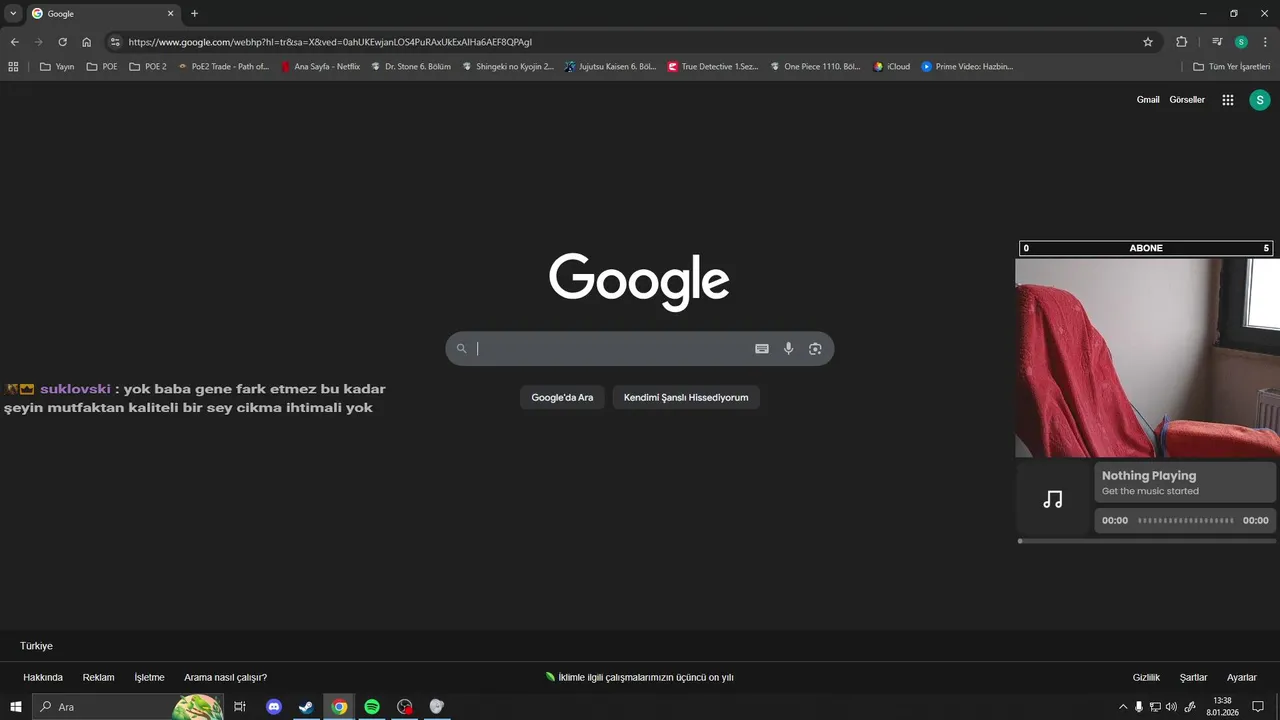Screen dimensions: 1280x720
Task: Open the Chrome three-dot menu
Action: coord(1265,42)
